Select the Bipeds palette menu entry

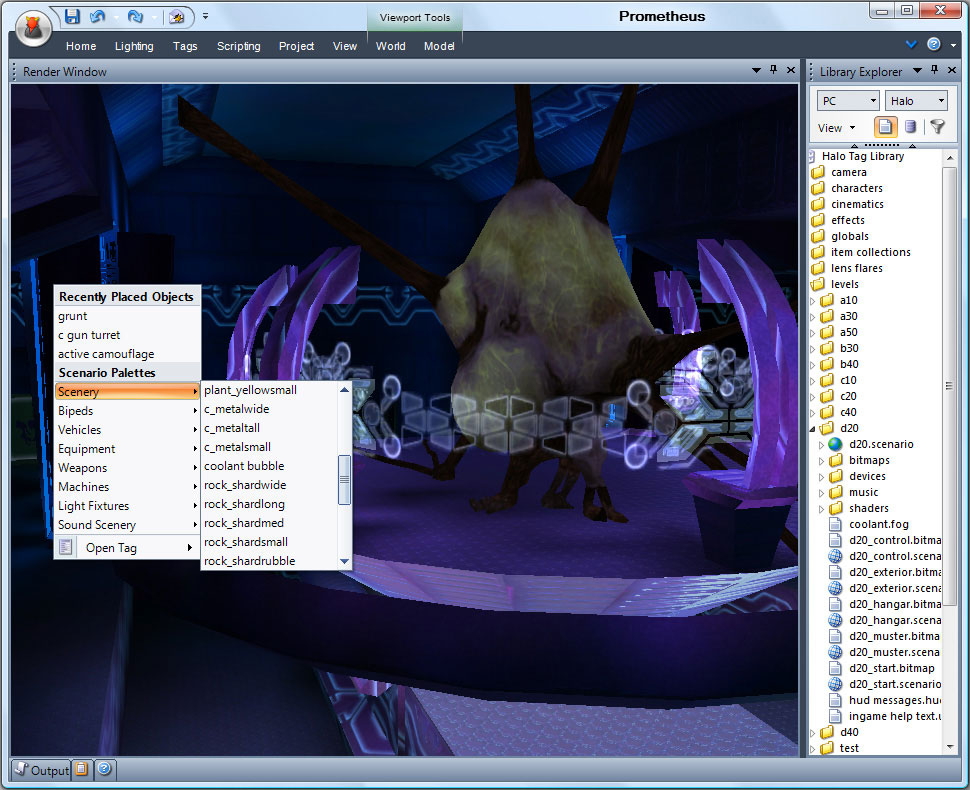[127, 411]
